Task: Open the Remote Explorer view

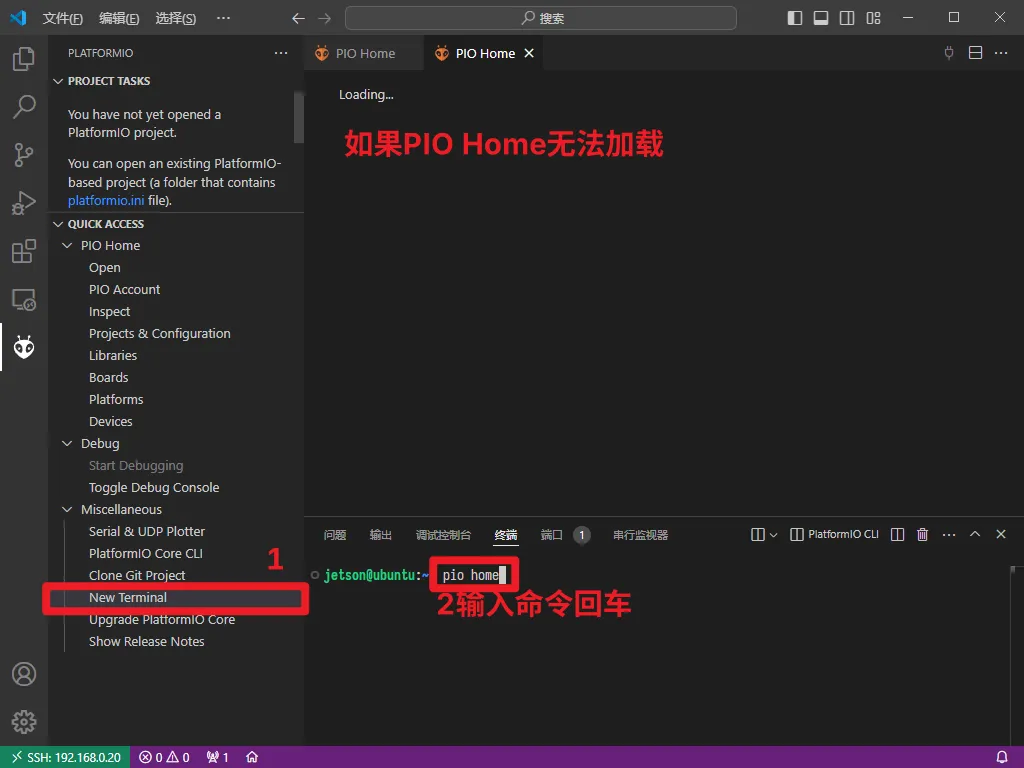Action: [24, 300]
